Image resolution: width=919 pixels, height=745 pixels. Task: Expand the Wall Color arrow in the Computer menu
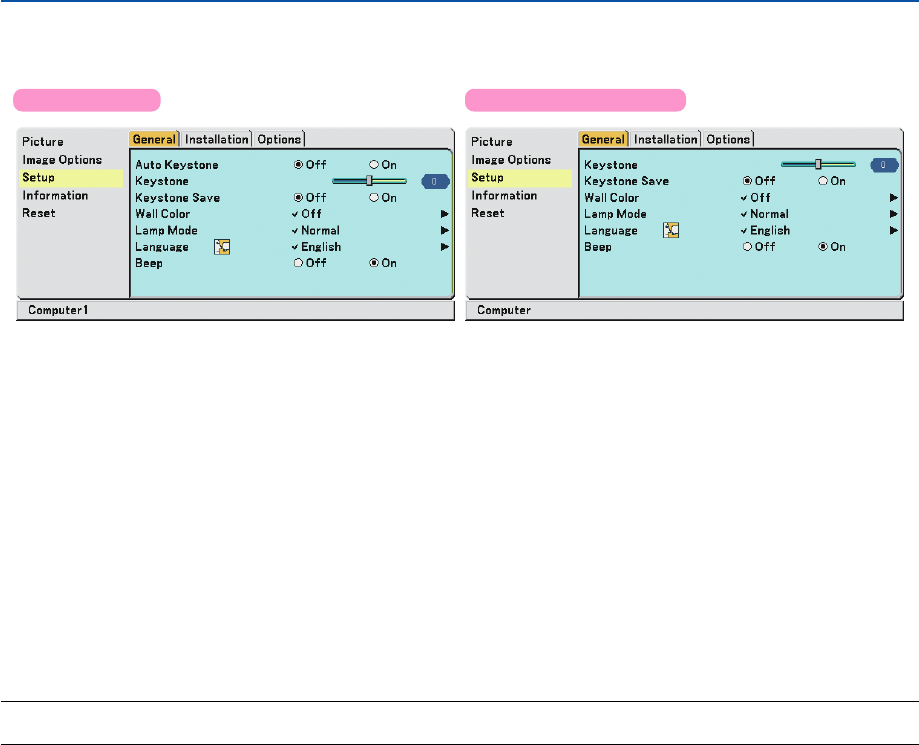tap(894, 198)
